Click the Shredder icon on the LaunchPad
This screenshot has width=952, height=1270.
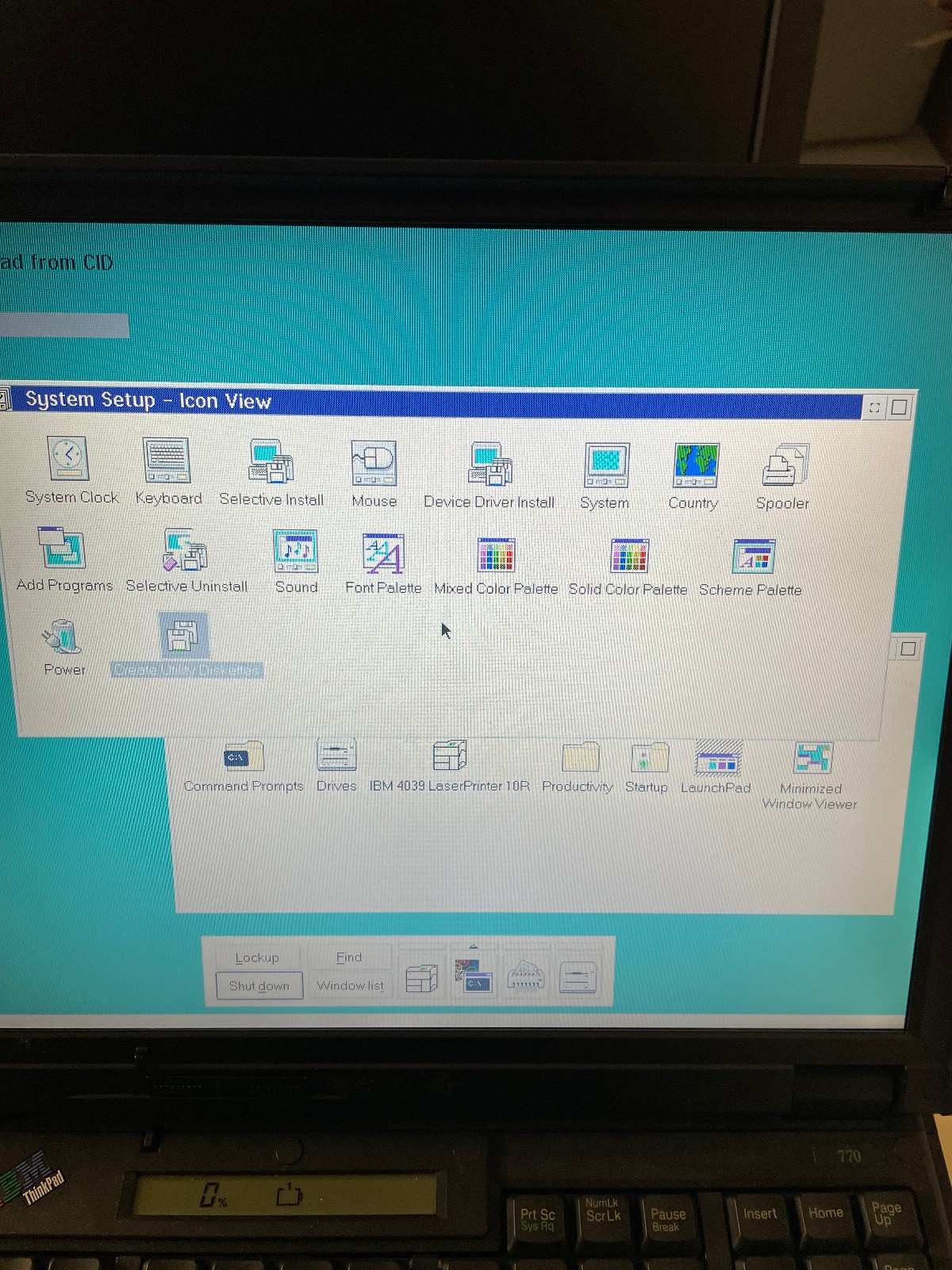(x=525, y=977)
